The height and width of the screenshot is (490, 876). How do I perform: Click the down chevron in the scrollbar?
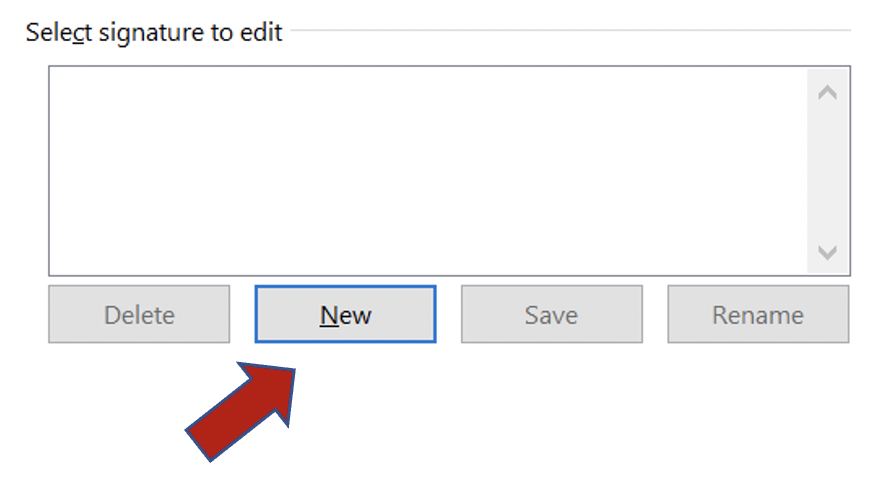pos(827,252)
